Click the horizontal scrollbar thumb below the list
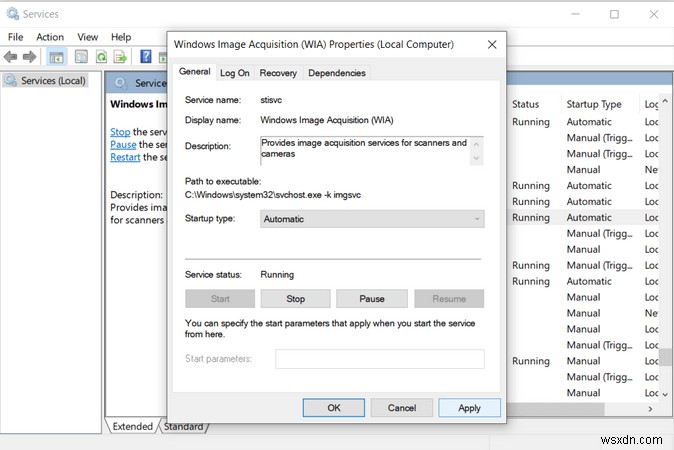Screen dimensions: 674x450 click(555, 409)
